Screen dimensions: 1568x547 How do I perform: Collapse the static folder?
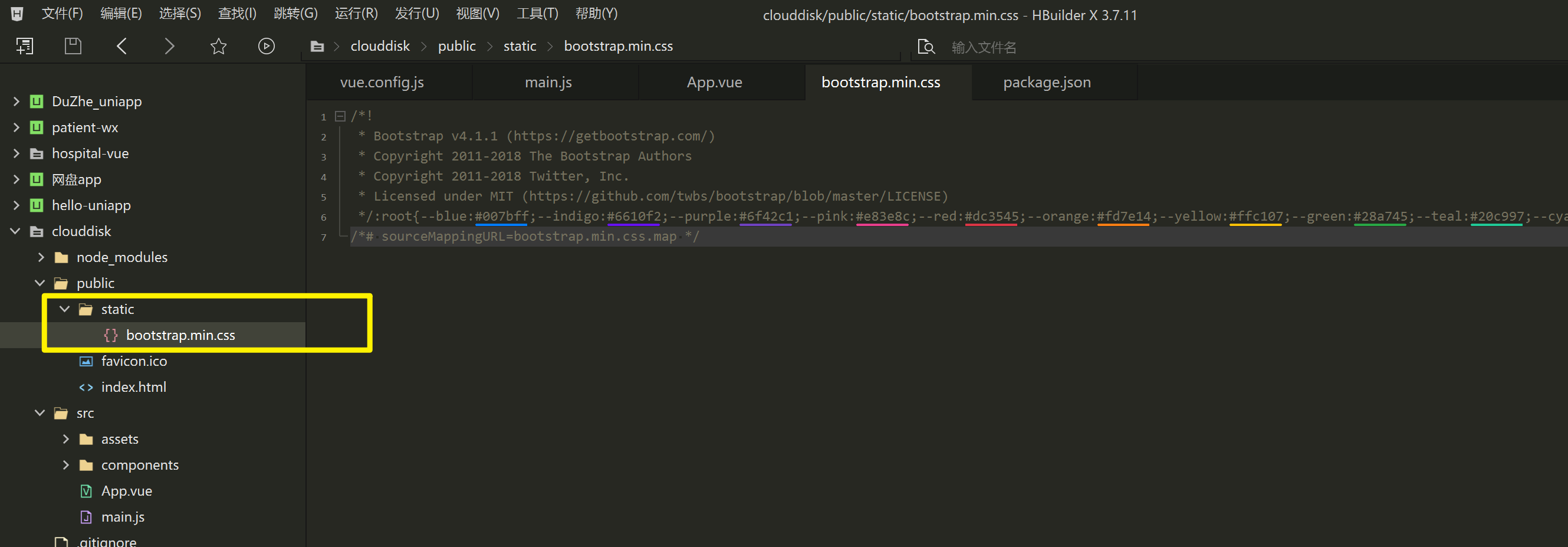pyautogui.click(x=64, y=309)
